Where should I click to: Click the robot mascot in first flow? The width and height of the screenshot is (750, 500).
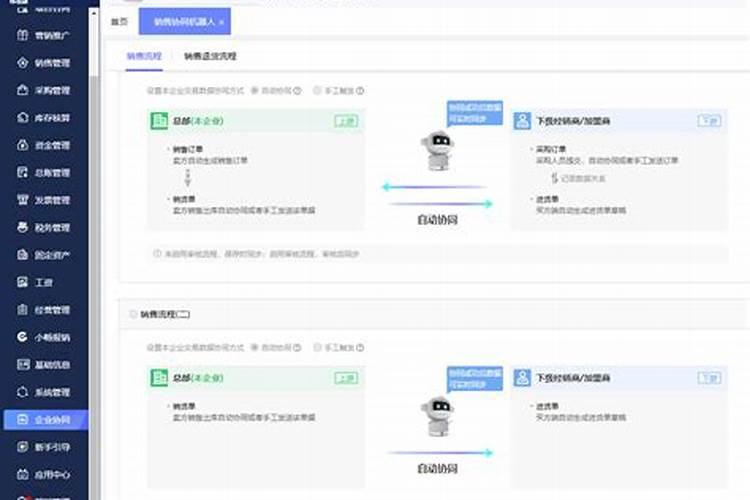(438, 151)
